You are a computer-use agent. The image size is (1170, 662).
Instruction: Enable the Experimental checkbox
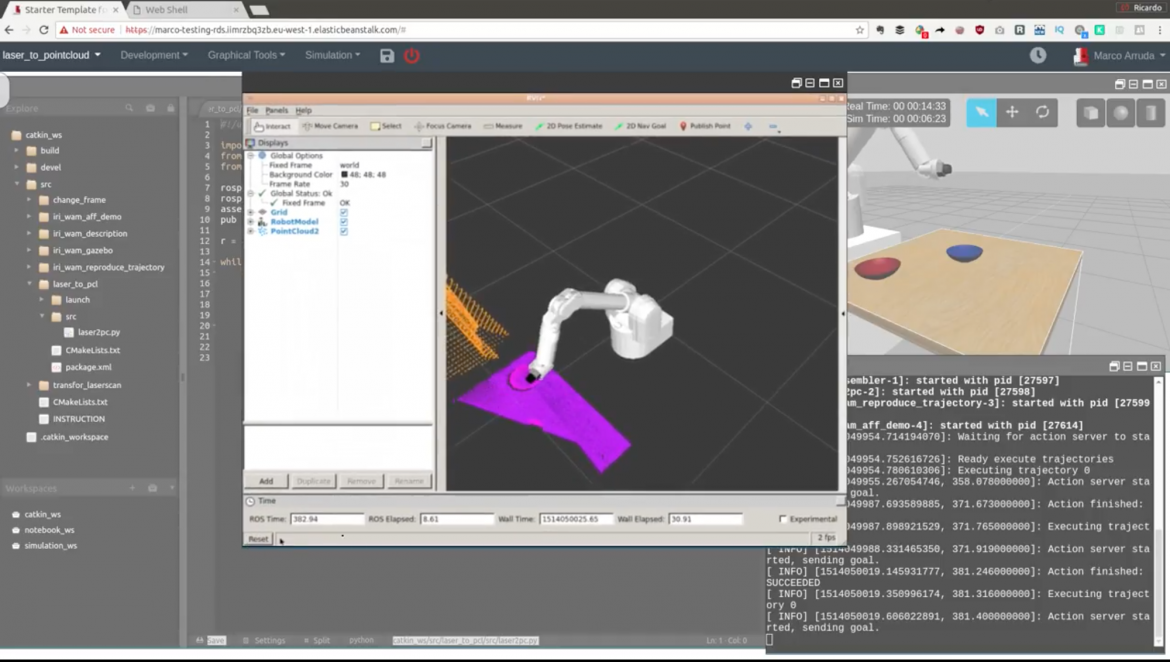(783, 519)
